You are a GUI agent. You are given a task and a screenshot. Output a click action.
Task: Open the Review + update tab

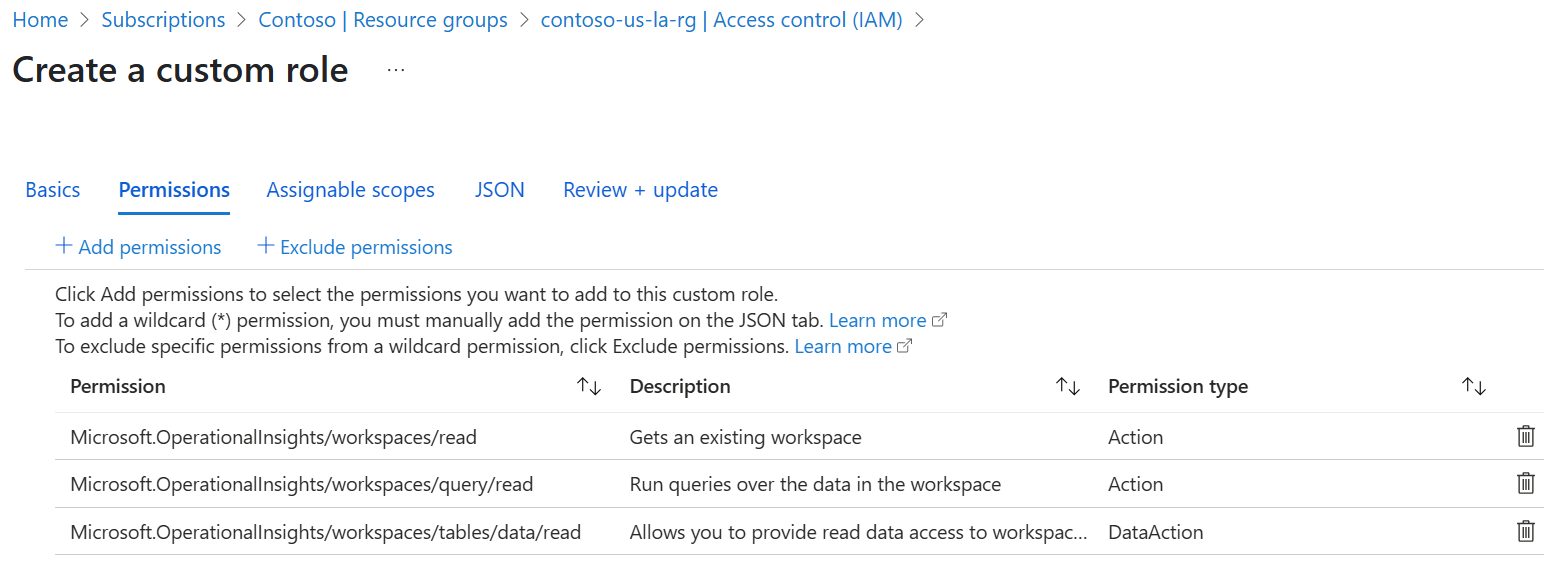(x=640, y=190)
